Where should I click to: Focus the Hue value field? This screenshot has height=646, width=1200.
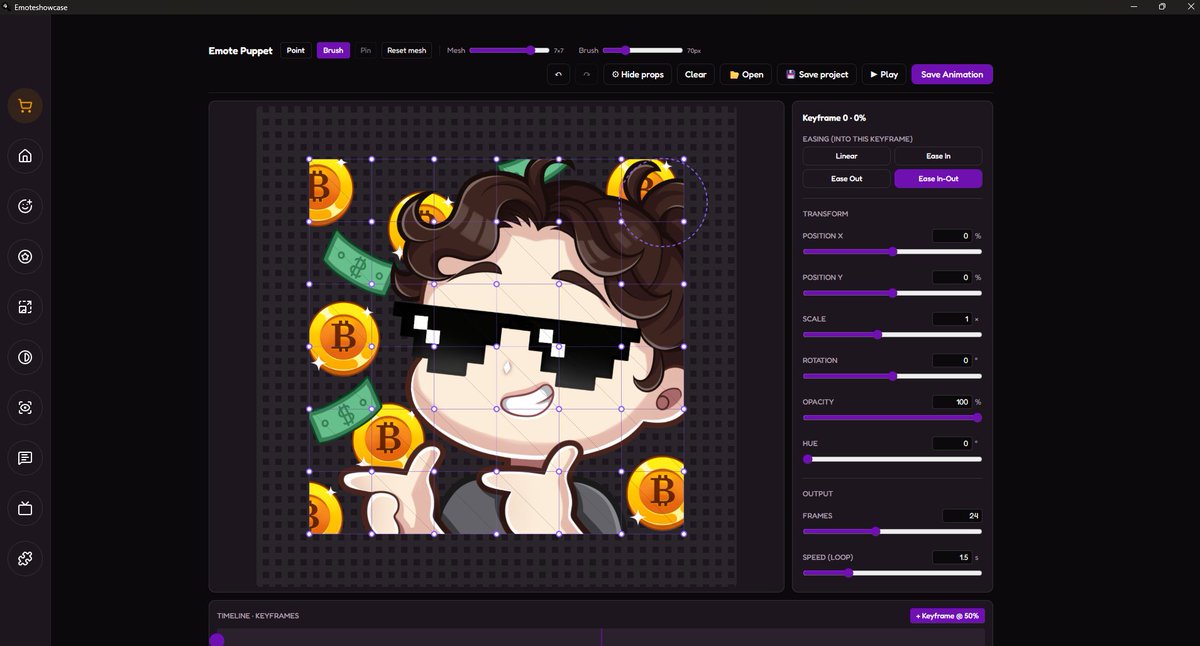tap(952, 443)
